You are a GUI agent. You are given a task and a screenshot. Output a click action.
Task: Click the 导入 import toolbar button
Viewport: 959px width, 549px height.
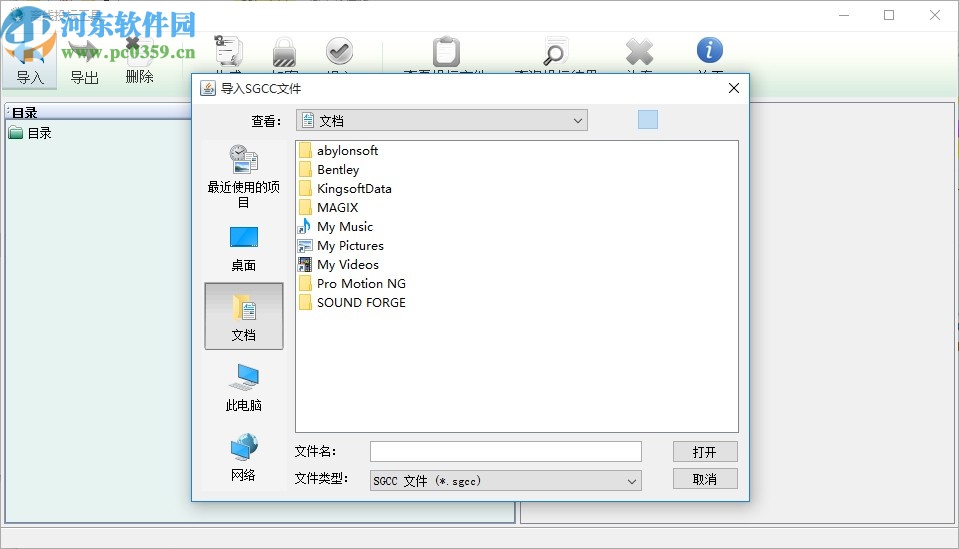[x=29, y=61]
